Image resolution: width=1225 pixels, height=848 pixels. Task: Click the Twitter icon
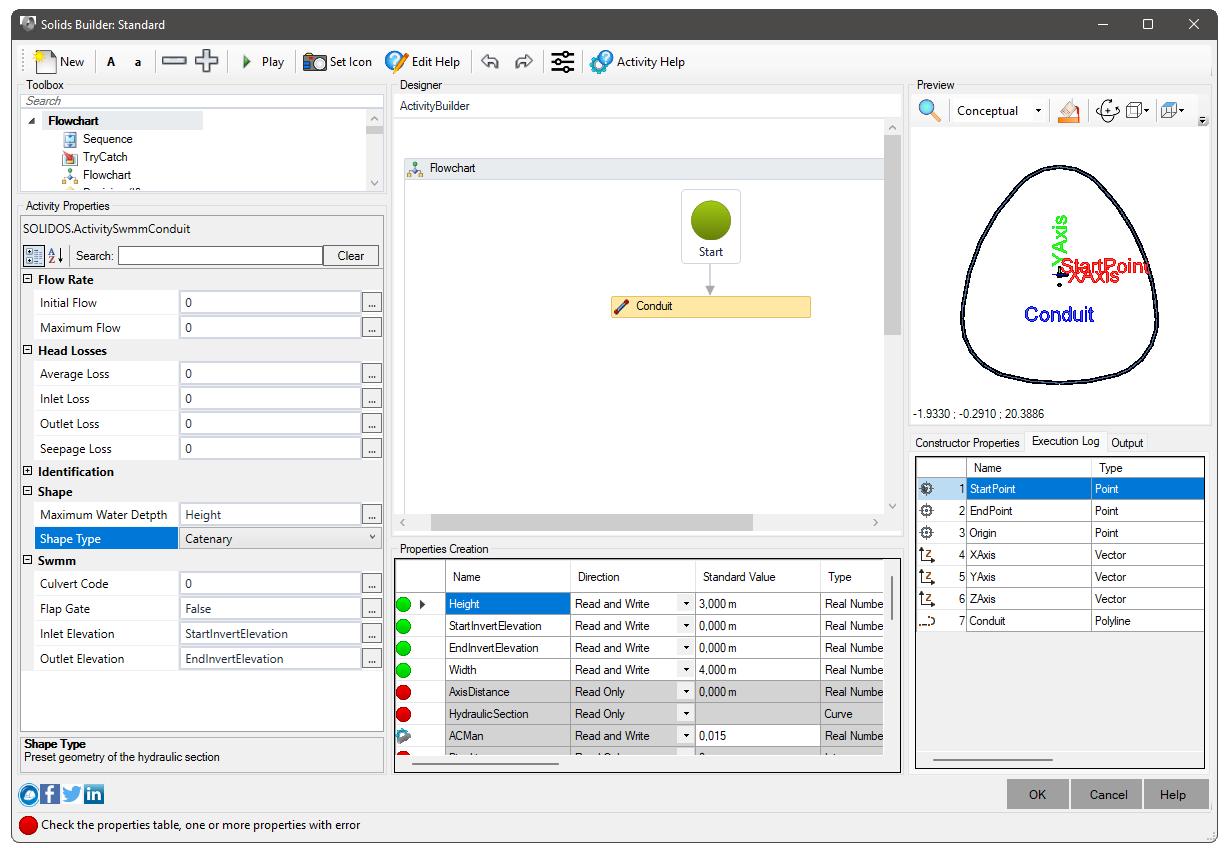click(x=72, y=795)
